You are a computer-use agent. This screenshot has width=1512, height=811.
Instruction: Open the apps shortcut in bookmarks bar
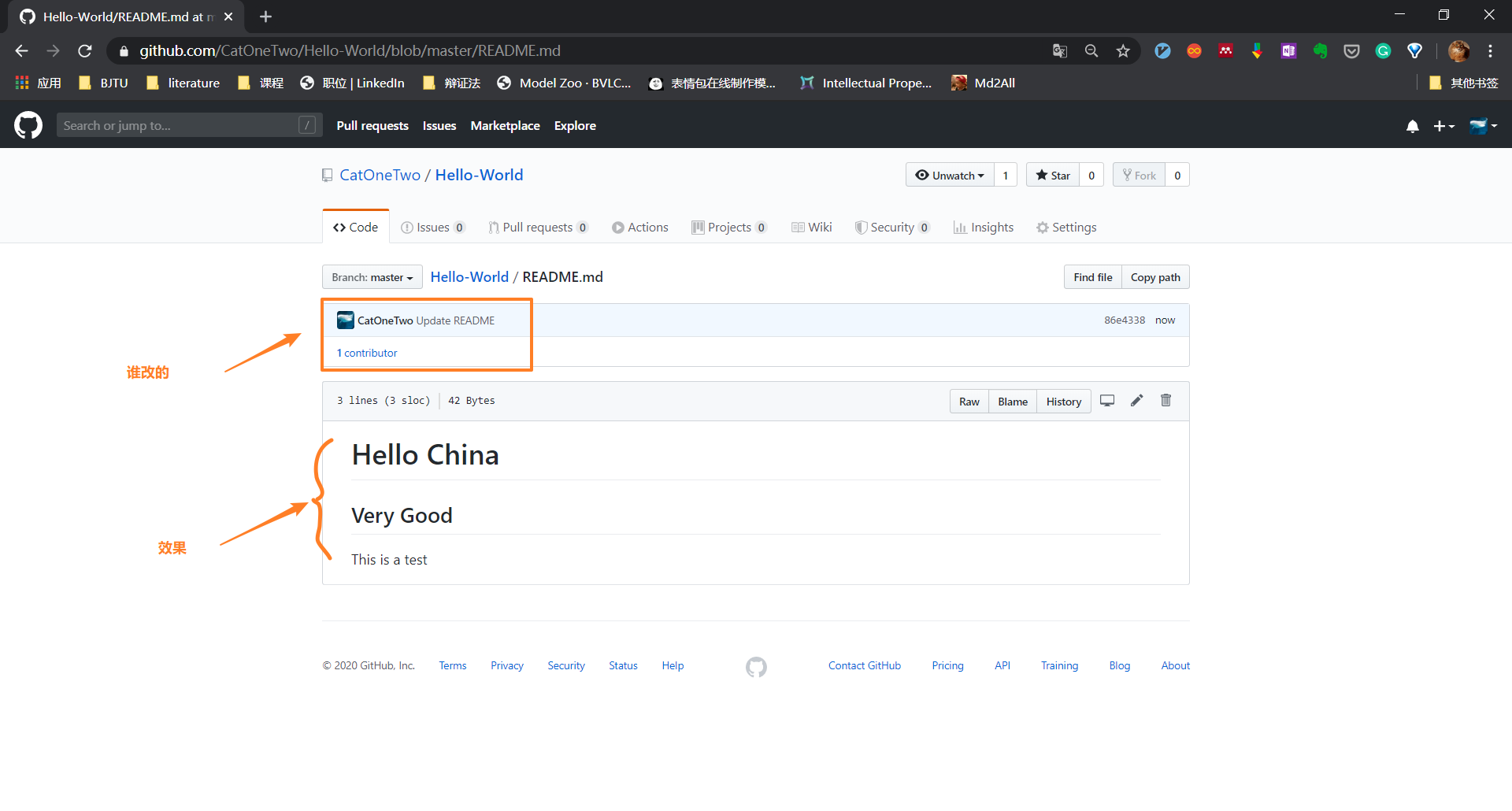[38, 83]
